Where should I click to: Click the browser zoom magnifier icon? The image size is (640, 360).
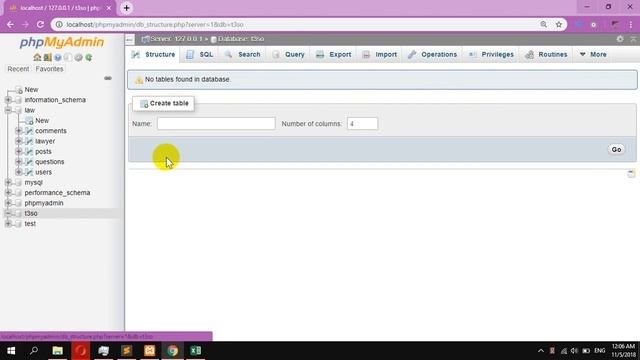543,24
